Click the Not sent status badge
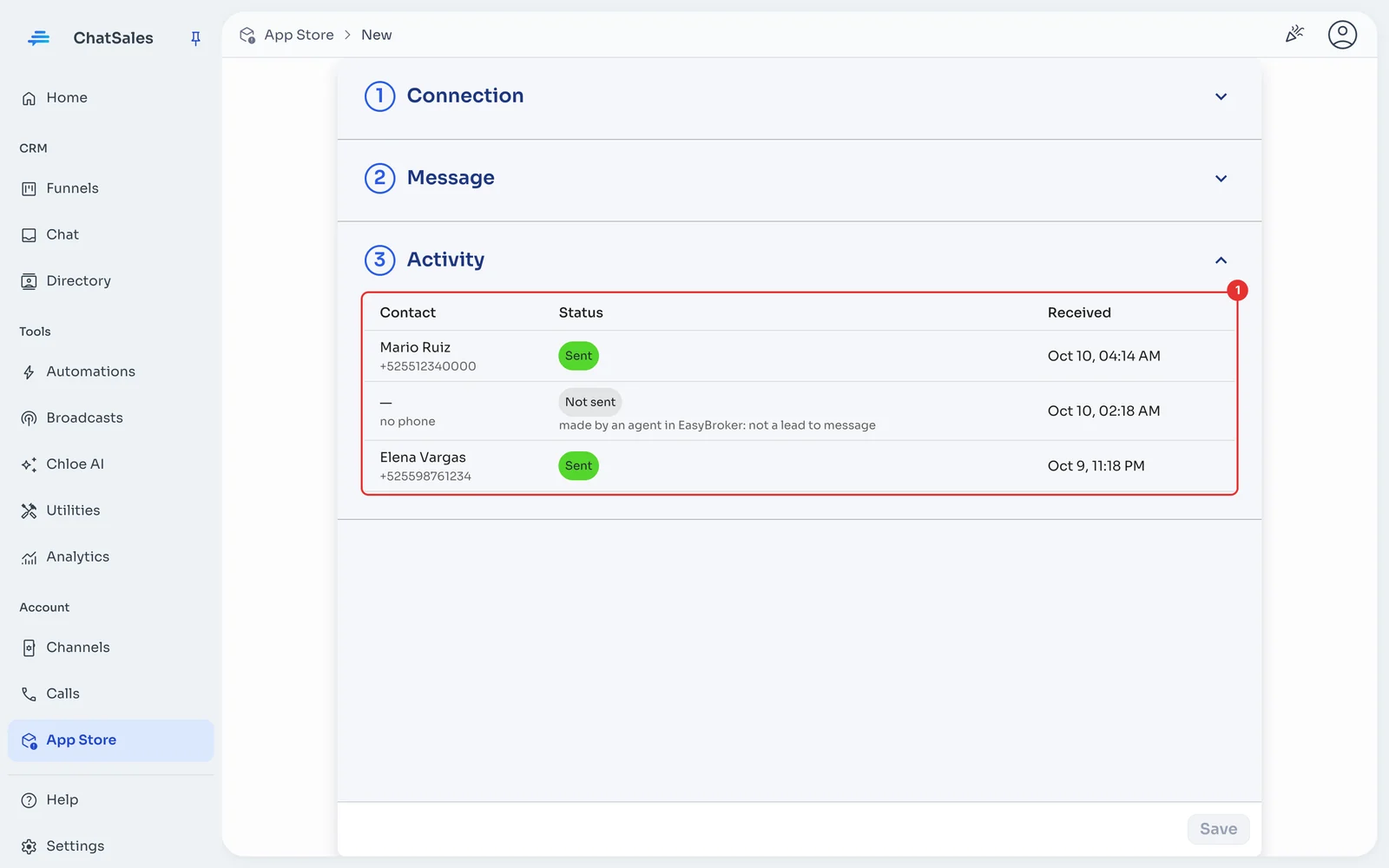1389x868 pixels. click(x=590, y=402)
